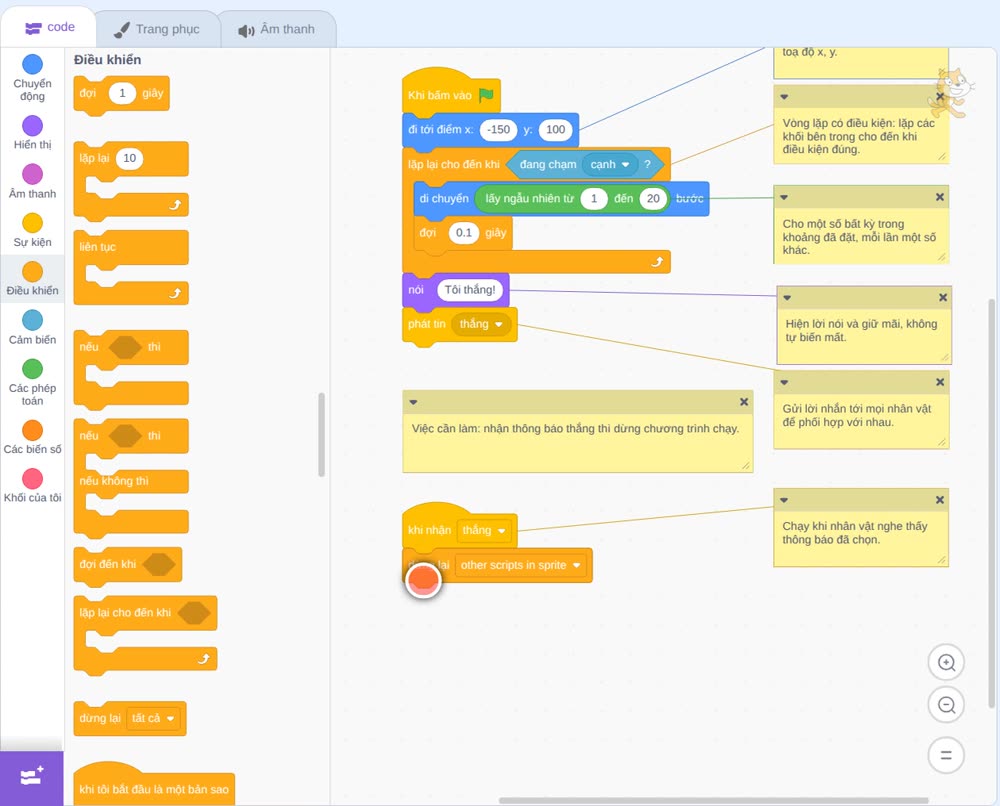Screen dimensions: 1000x806
Task: Close the 'Việc cần làm' comment
Action: (744, 402)
